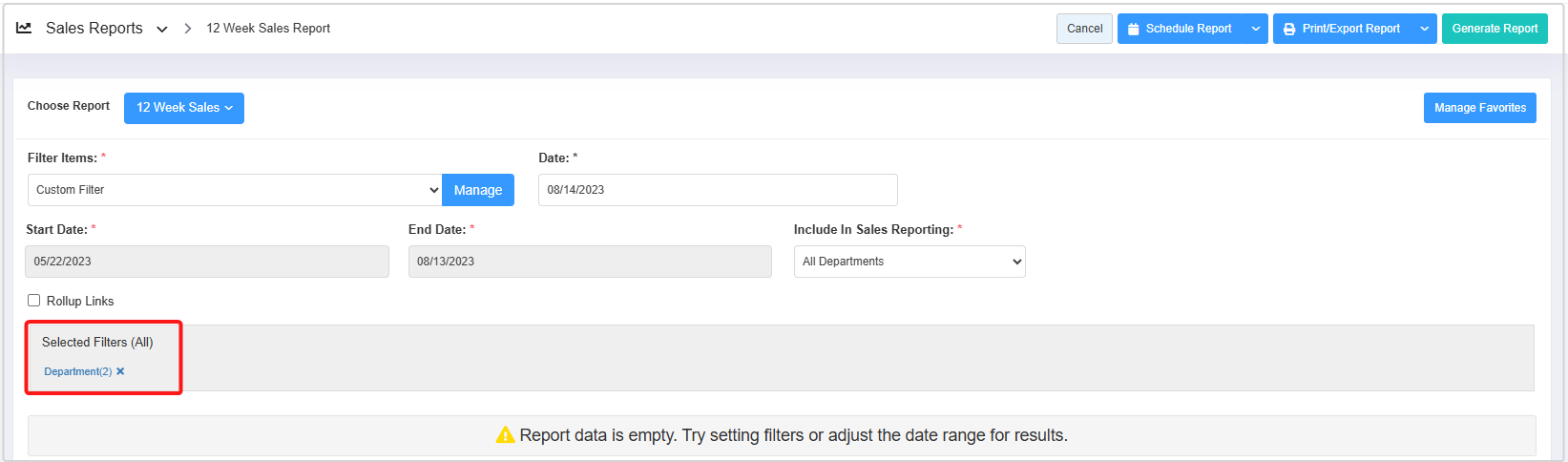Click the Department(2) filter tag
This screenshot has height=462, width=1568.
tap(77, 371)
